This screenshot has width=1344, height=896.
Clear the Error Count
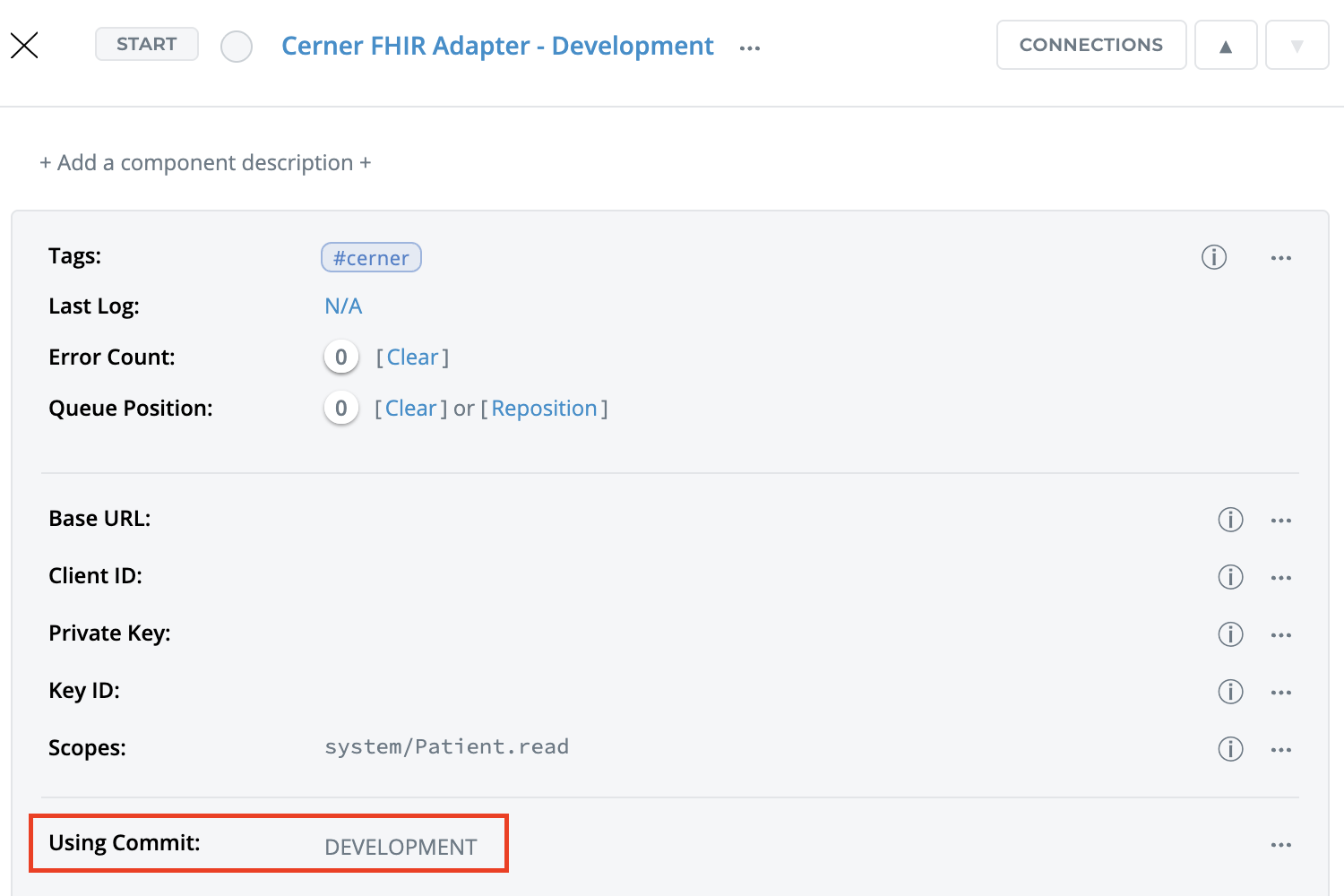412,358
